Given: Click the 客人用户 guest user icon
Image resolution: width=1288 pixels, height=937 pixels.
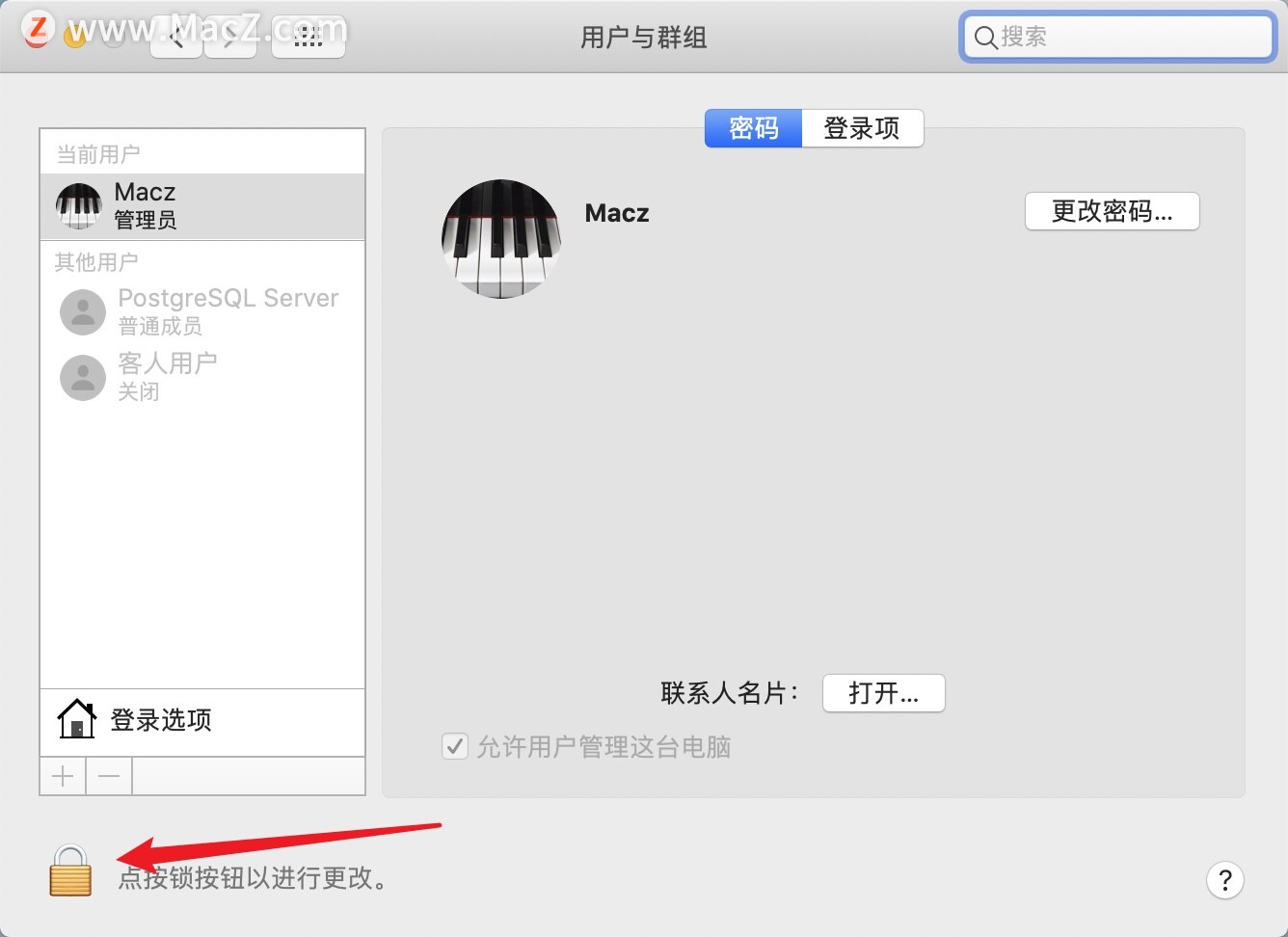Looking at the screenshot, I should pyautogui.click(x=82, y=377).
